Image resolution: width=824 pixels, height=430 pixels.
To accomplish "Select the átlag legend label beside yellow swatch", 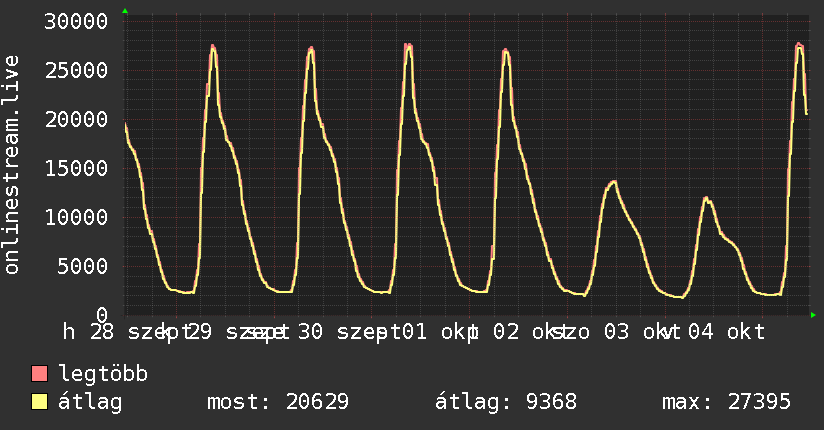I will tap(90, 402).
